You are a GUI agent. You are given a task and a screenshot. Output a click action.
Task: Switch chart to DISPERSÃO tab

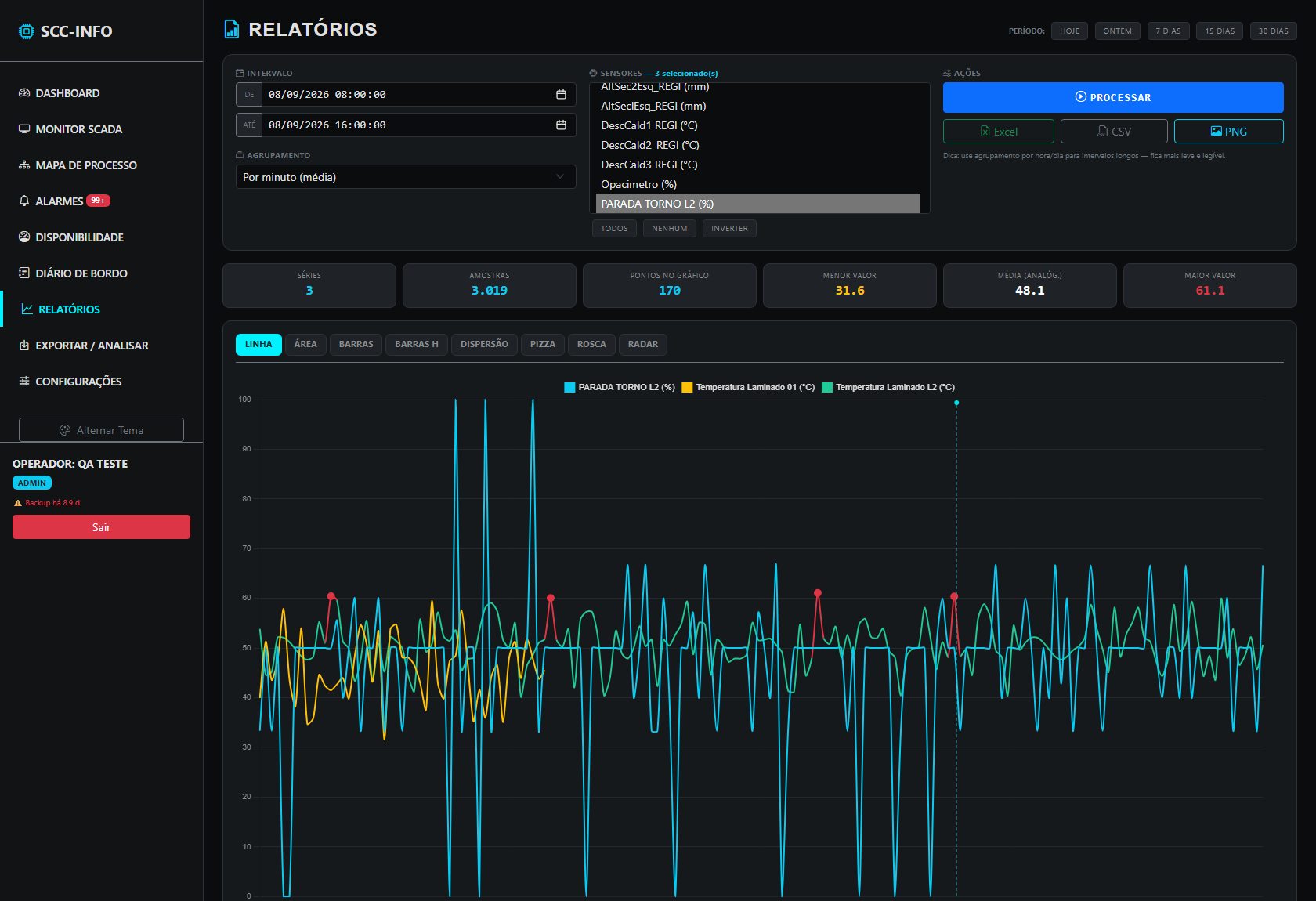(484, 345)
